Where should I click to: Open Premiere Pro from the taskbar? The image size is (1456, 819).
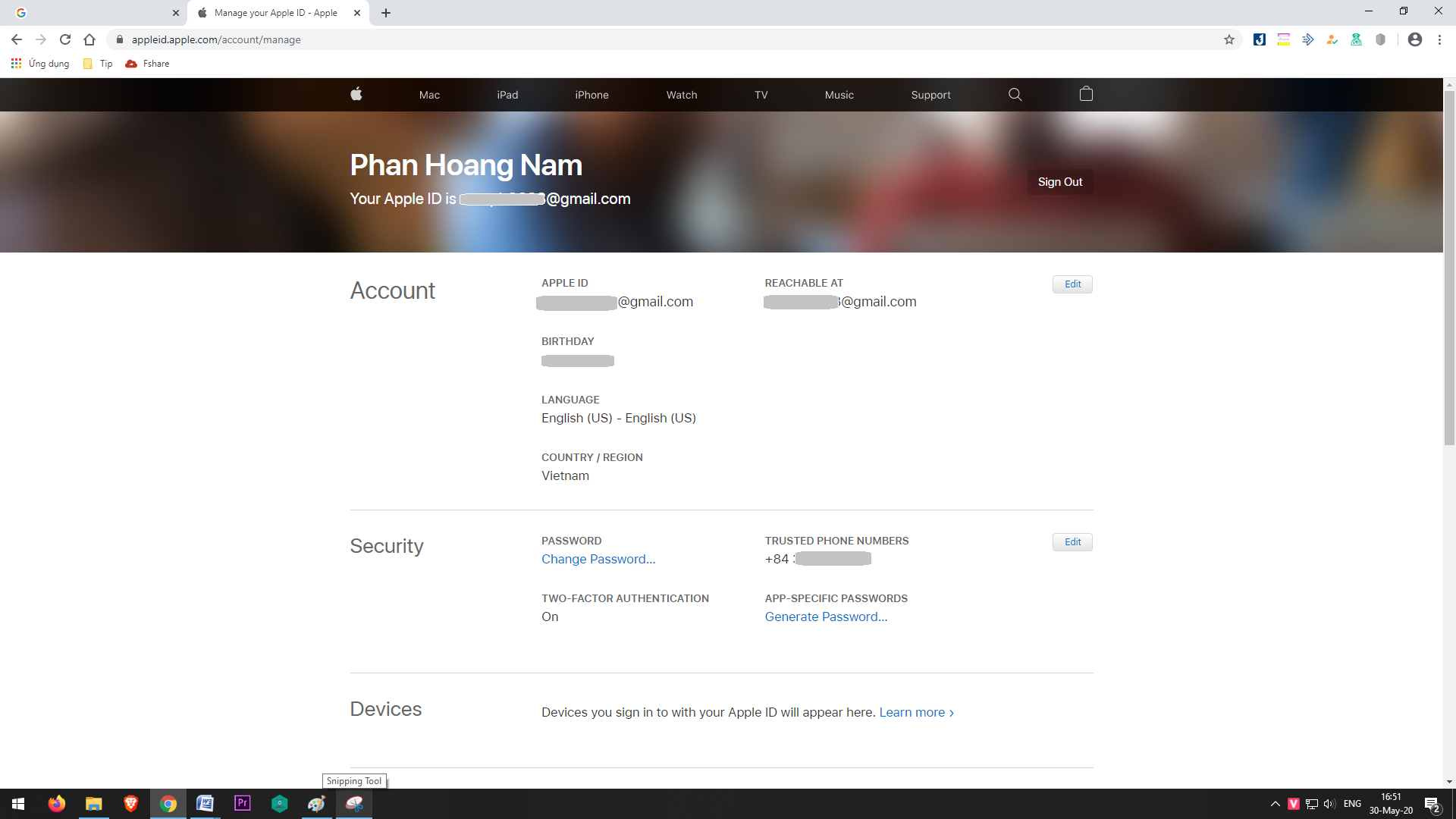[x=243, y=804]
